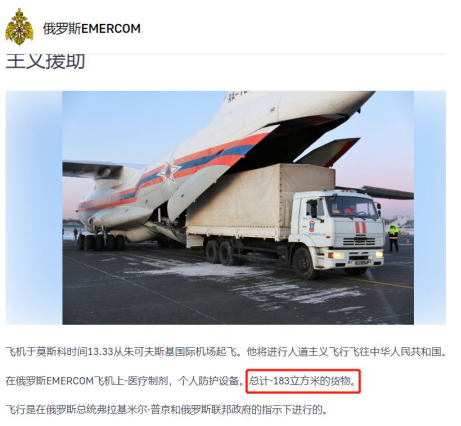Click the red stripes on the truck cab front
This screenshot has width=461, height=426.
coord(360,227)
